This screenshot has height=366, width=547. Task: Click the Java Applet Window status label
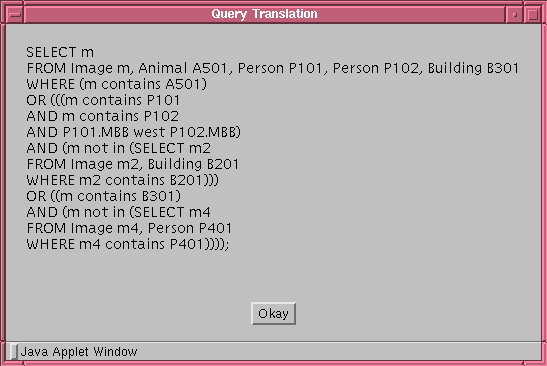pos(79,351)
